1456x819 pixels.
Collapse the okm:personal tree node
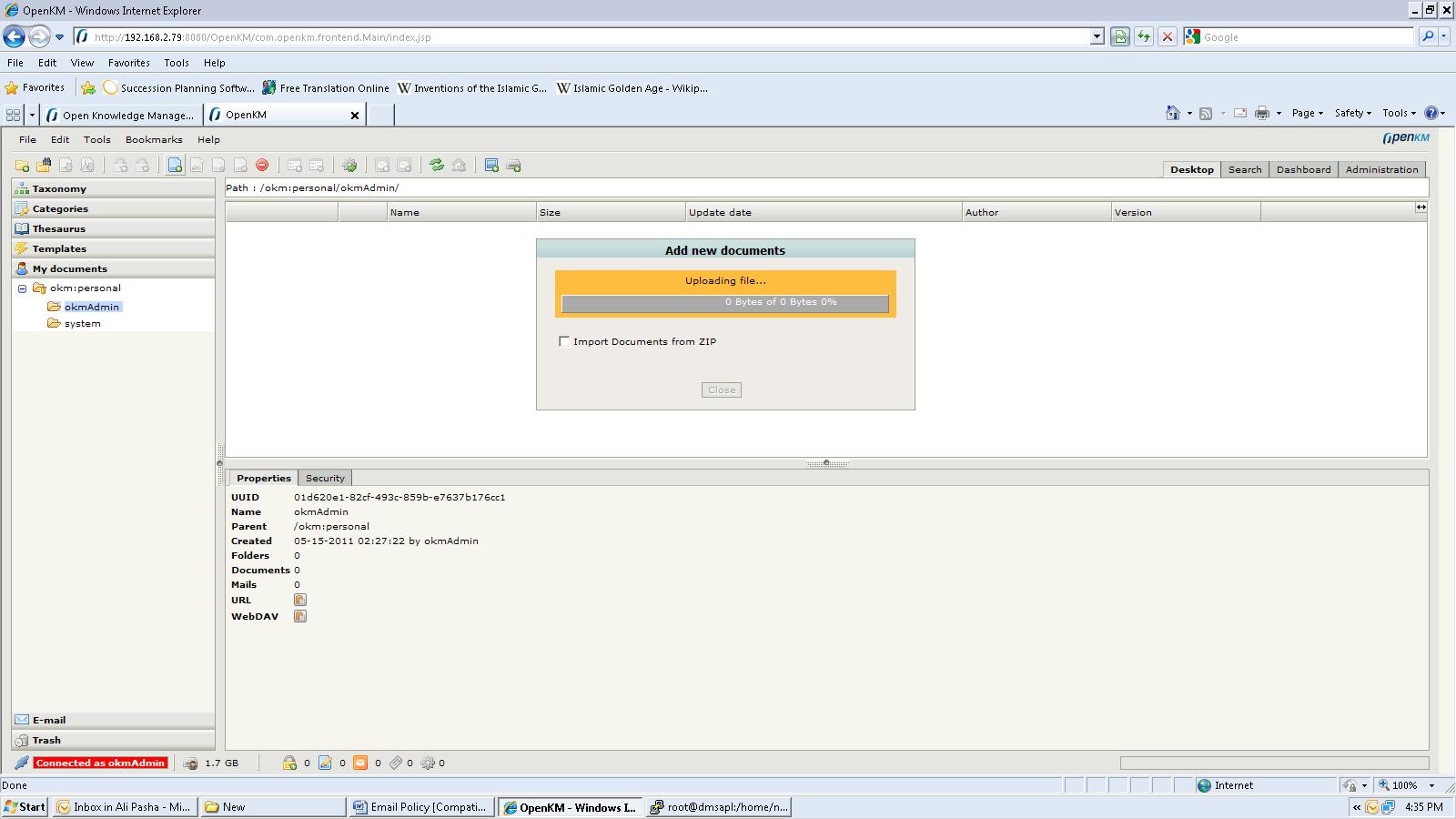(23, 288)
